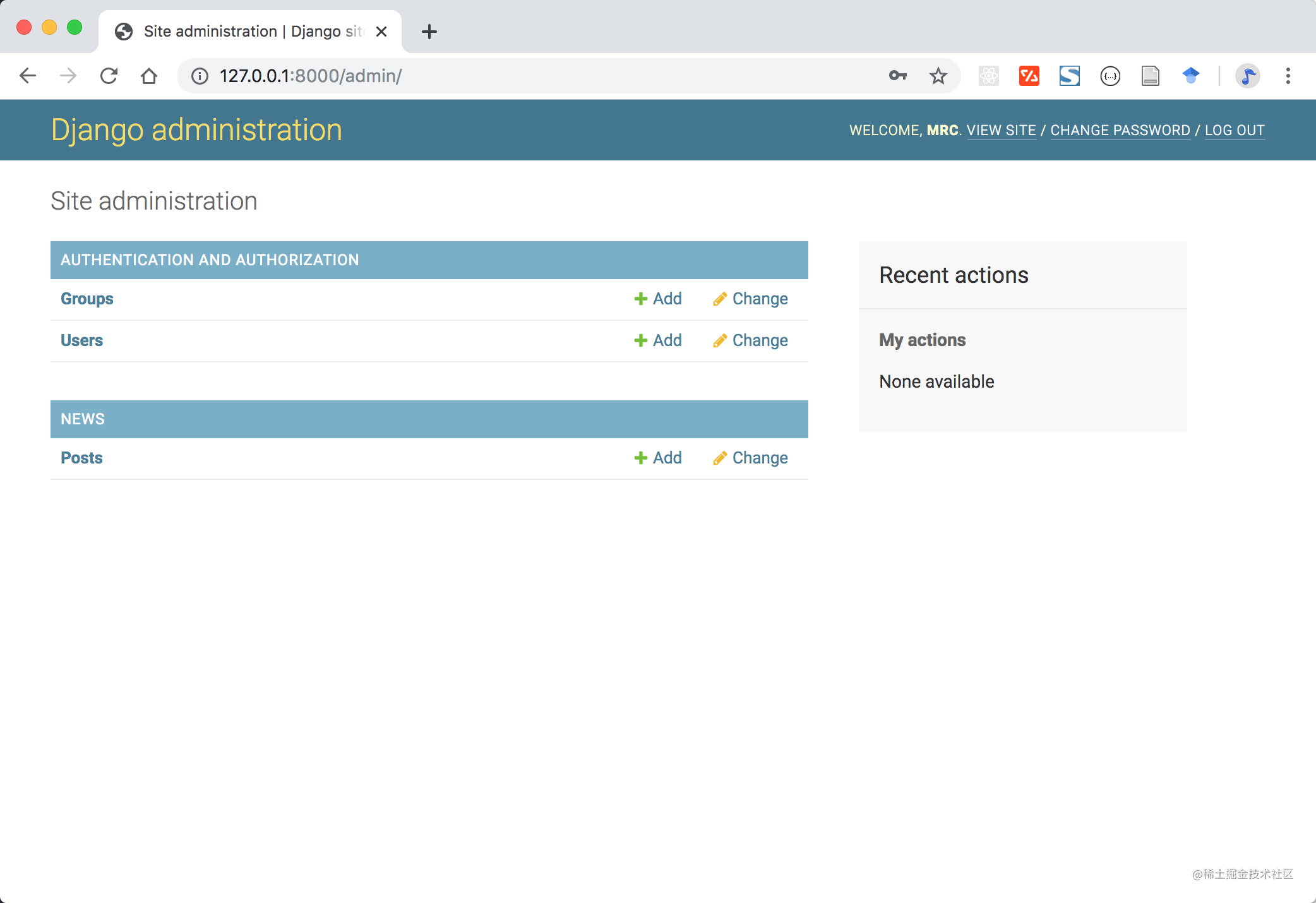Open the CHANGE PASSWORD link
This screenshot has height=903, width=1316.
(1120, 131)
